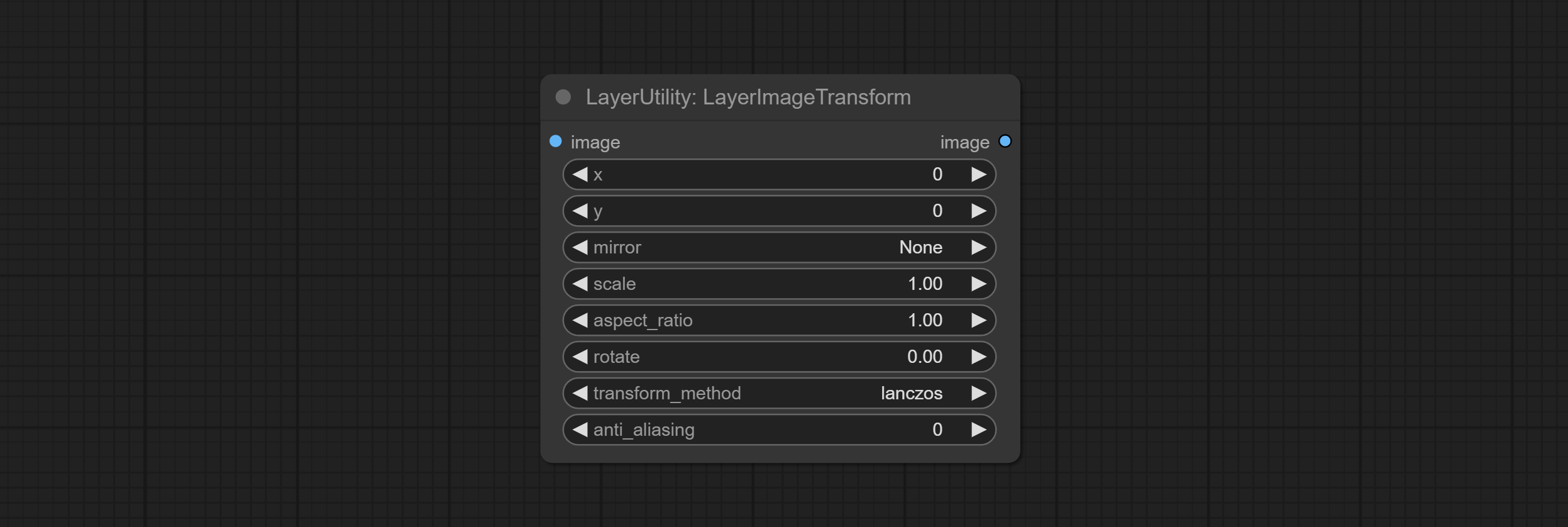Select next transform_method with right arrow
The height and width of the screenshot is (527, 1568).
978,393
